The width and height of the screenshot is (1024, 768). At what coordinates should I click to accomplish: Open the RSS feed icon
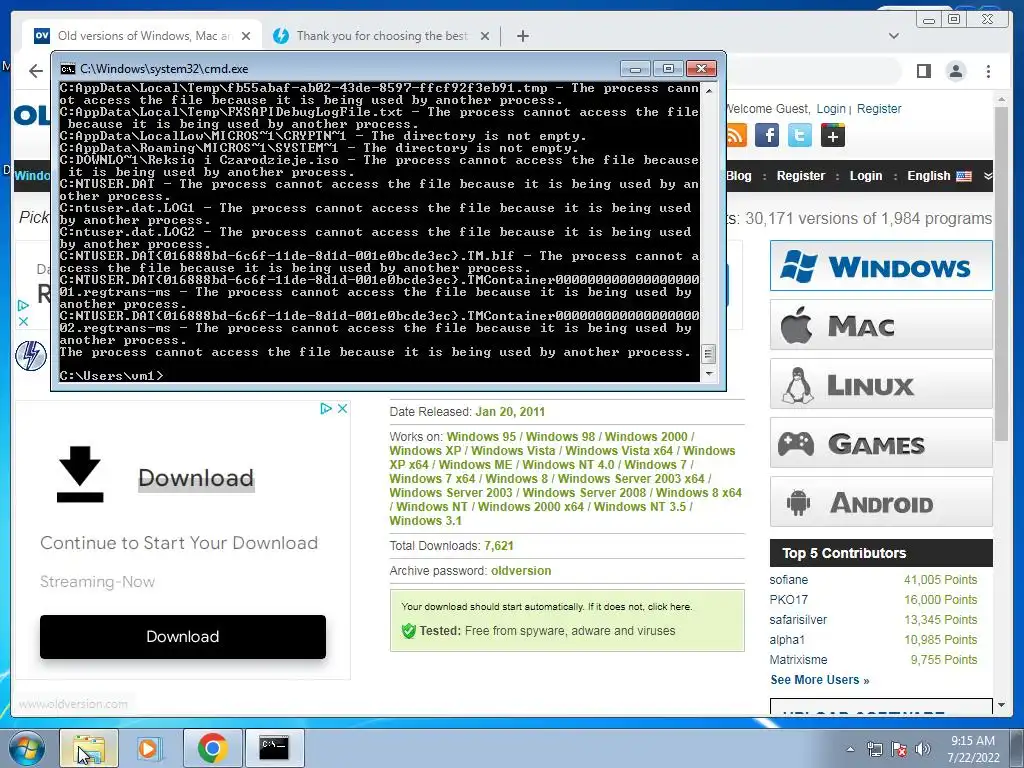[736, 136]
